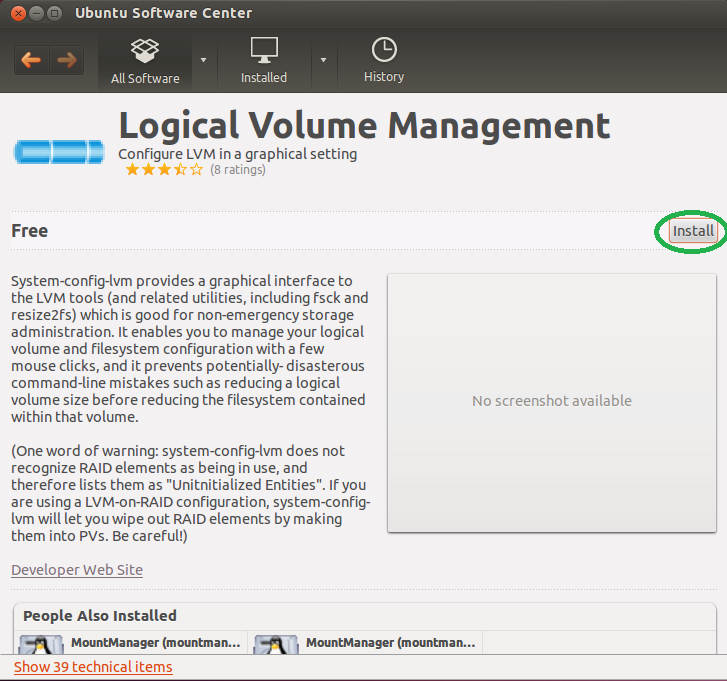Open the first MountManager recommendation
Screen dimensions: 727x681
point(131,643)
